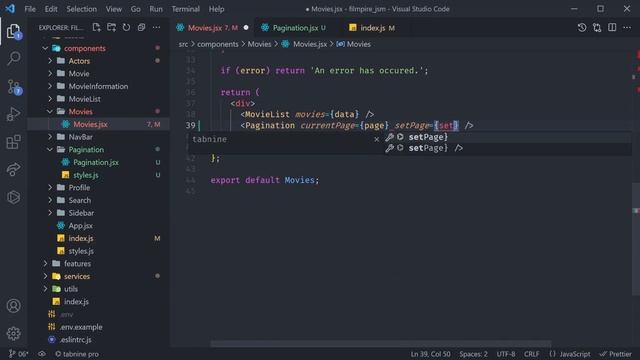Expand the utils folder
This screenshot has height=360, width=640.
(45, 289)
